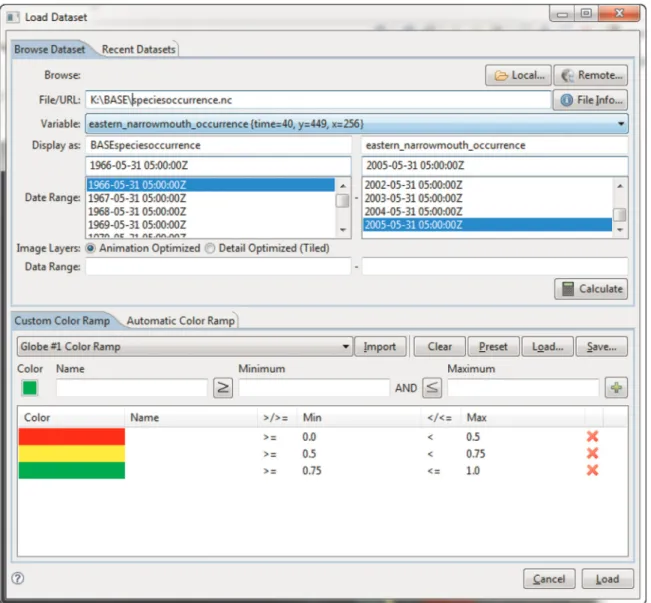
Task: Toggle the minimum greater-than-or-equal operator button
Action: pyautogui.click(x=223, y=388)
